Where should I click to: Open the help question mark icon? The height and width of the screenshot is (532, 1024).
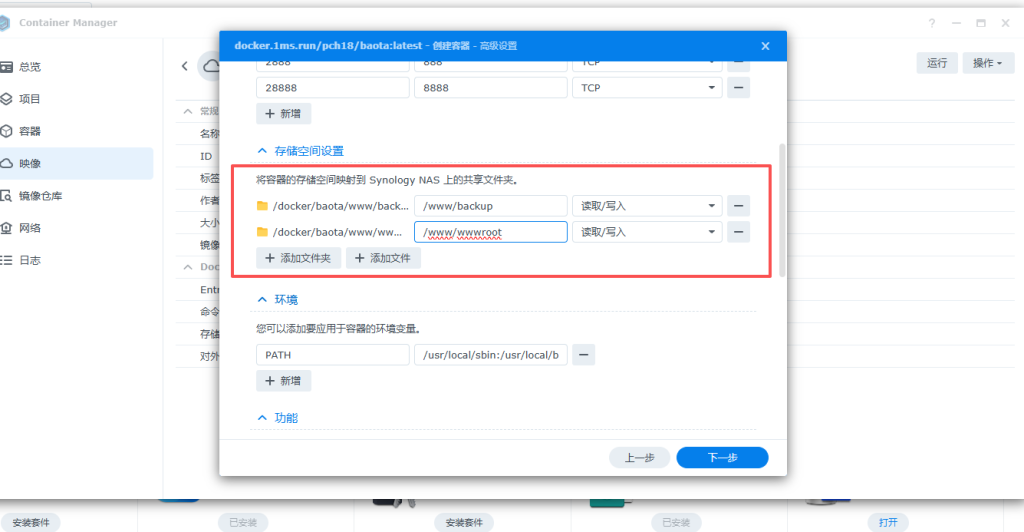tap(932, 23)
